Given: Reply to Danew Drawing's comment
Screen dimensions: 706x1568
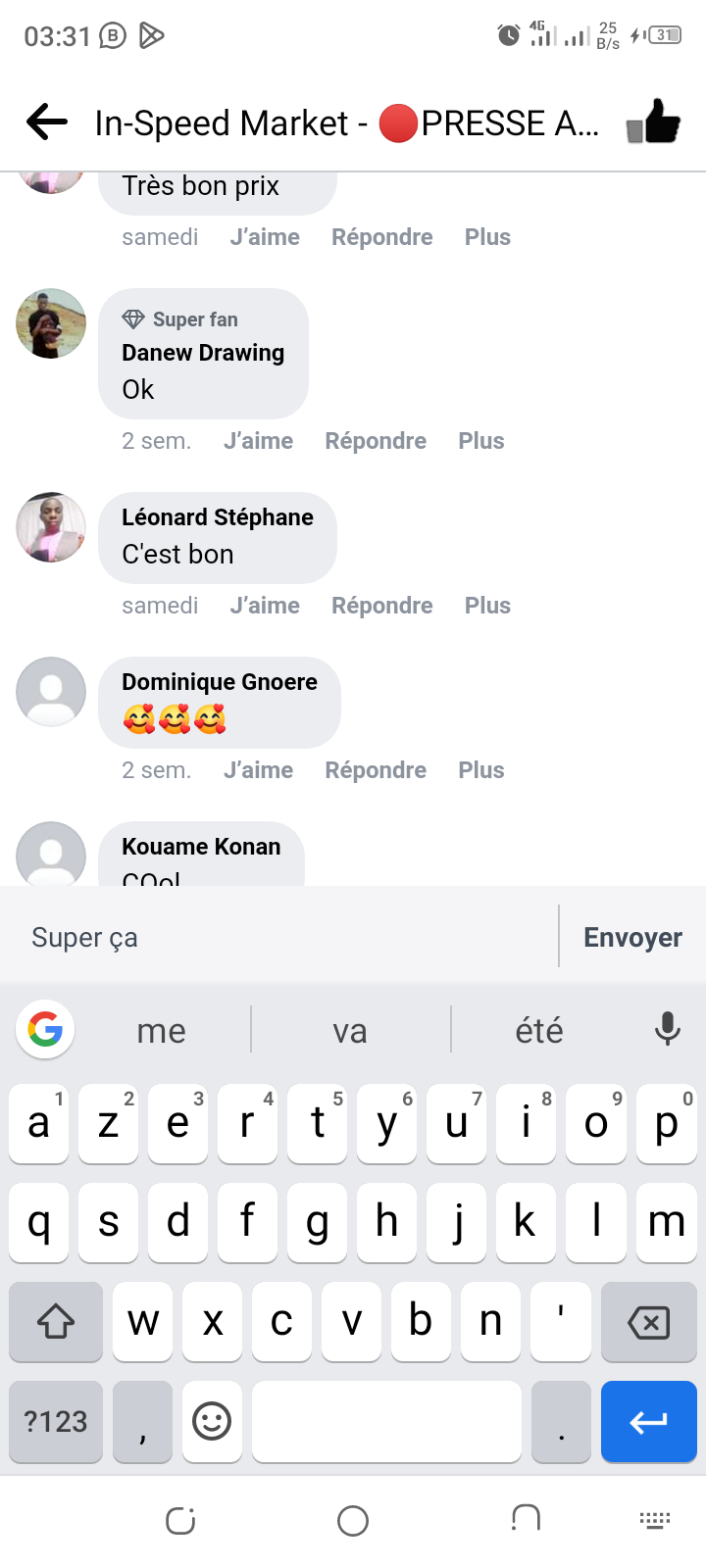Looking at the screenshot, I should pos(376,441).
